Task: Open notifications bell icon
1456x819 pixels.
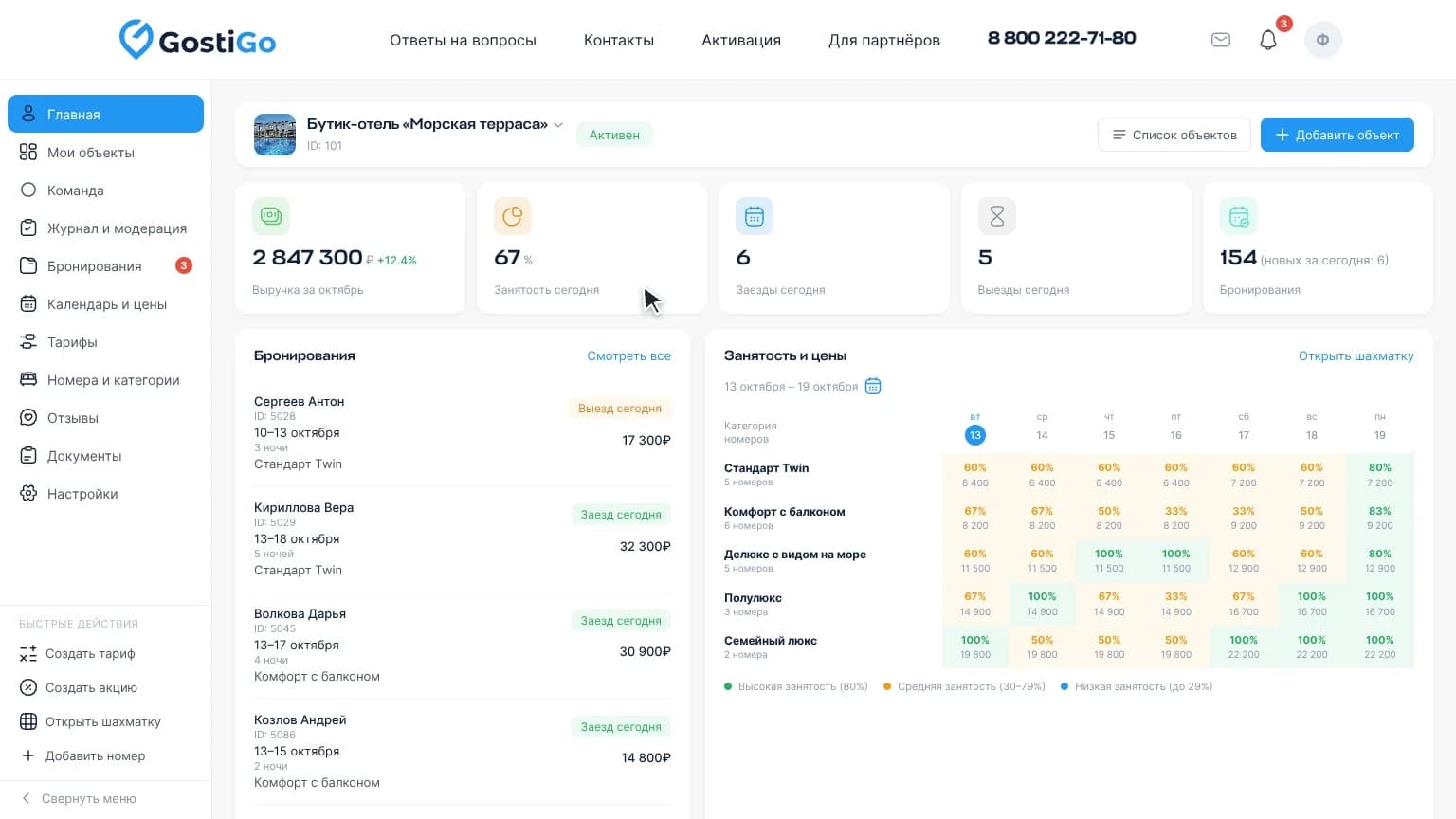Action: point(1268,40)
